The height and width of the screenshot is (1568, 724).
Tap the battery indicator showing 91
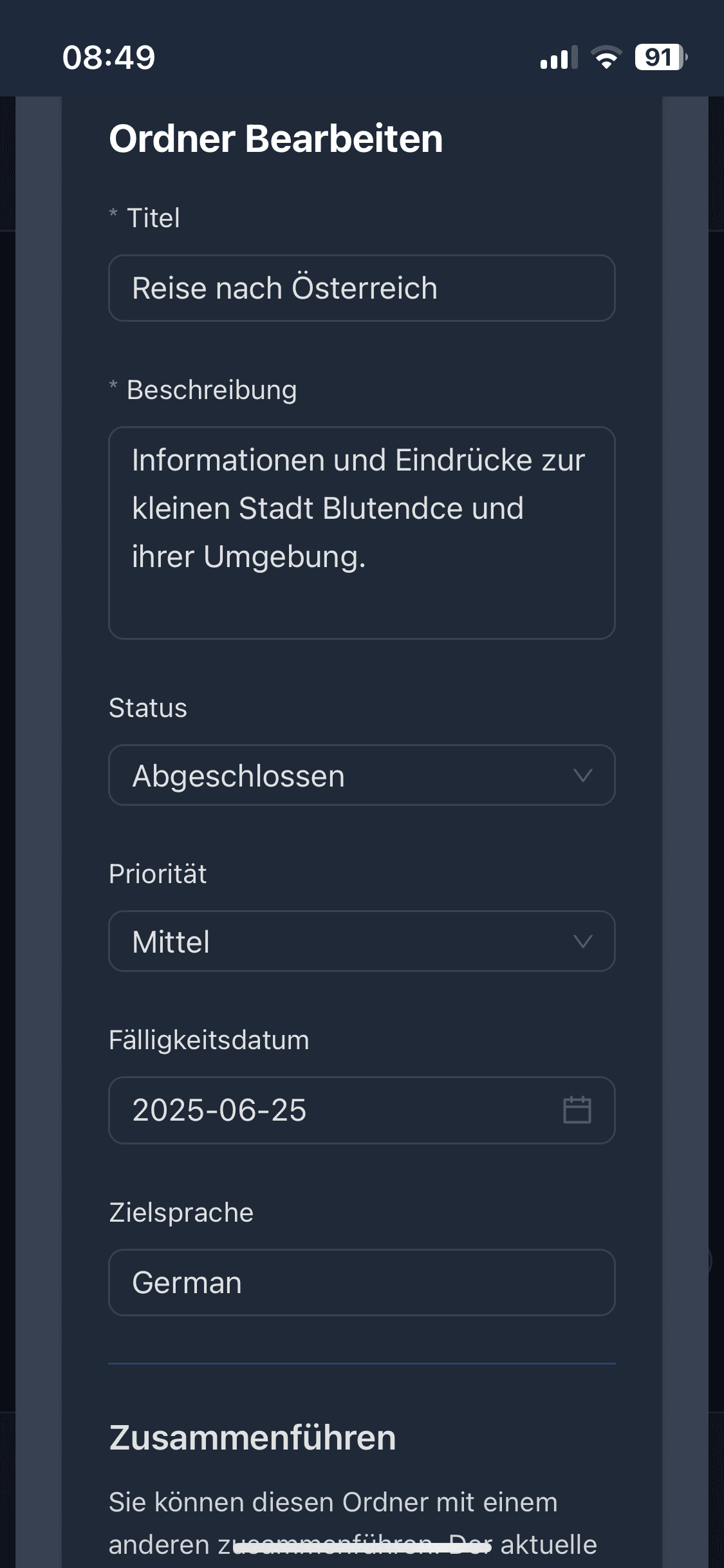tap(660, 57)
